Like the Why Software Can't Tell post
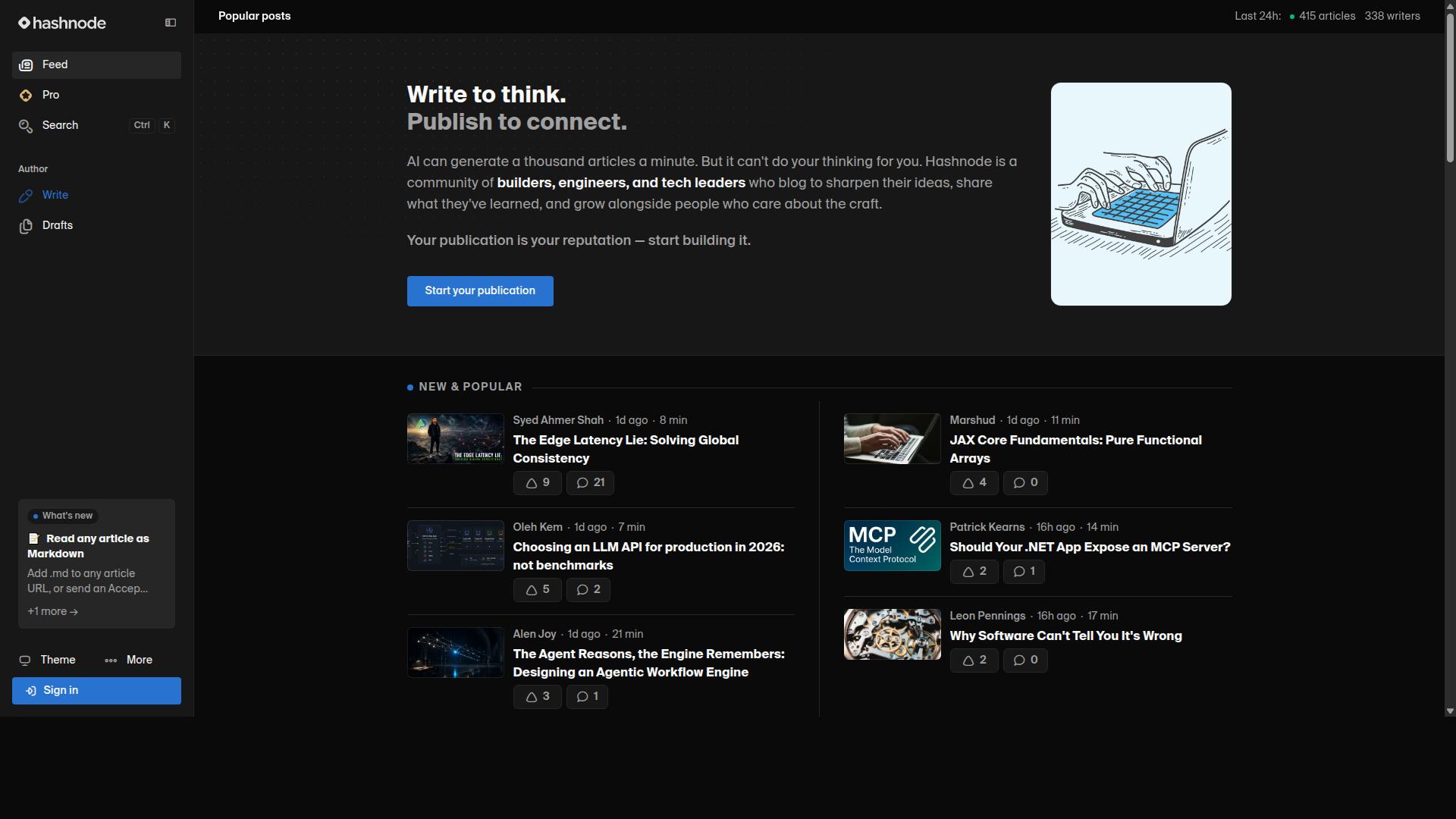Viewport: 1456px width, 819px height. click(974, 661)
